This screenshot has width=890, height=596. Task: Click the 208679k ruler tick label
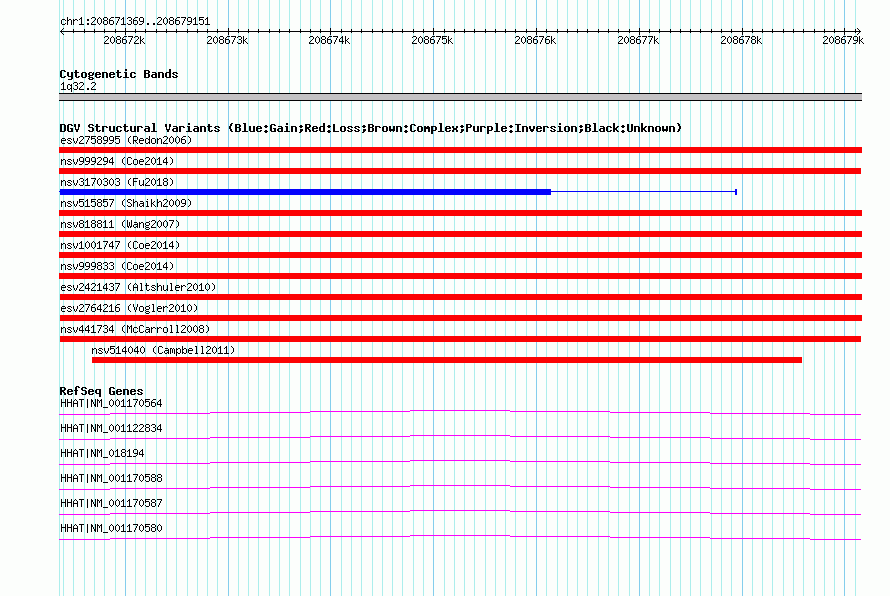click(x=843, y=40)
